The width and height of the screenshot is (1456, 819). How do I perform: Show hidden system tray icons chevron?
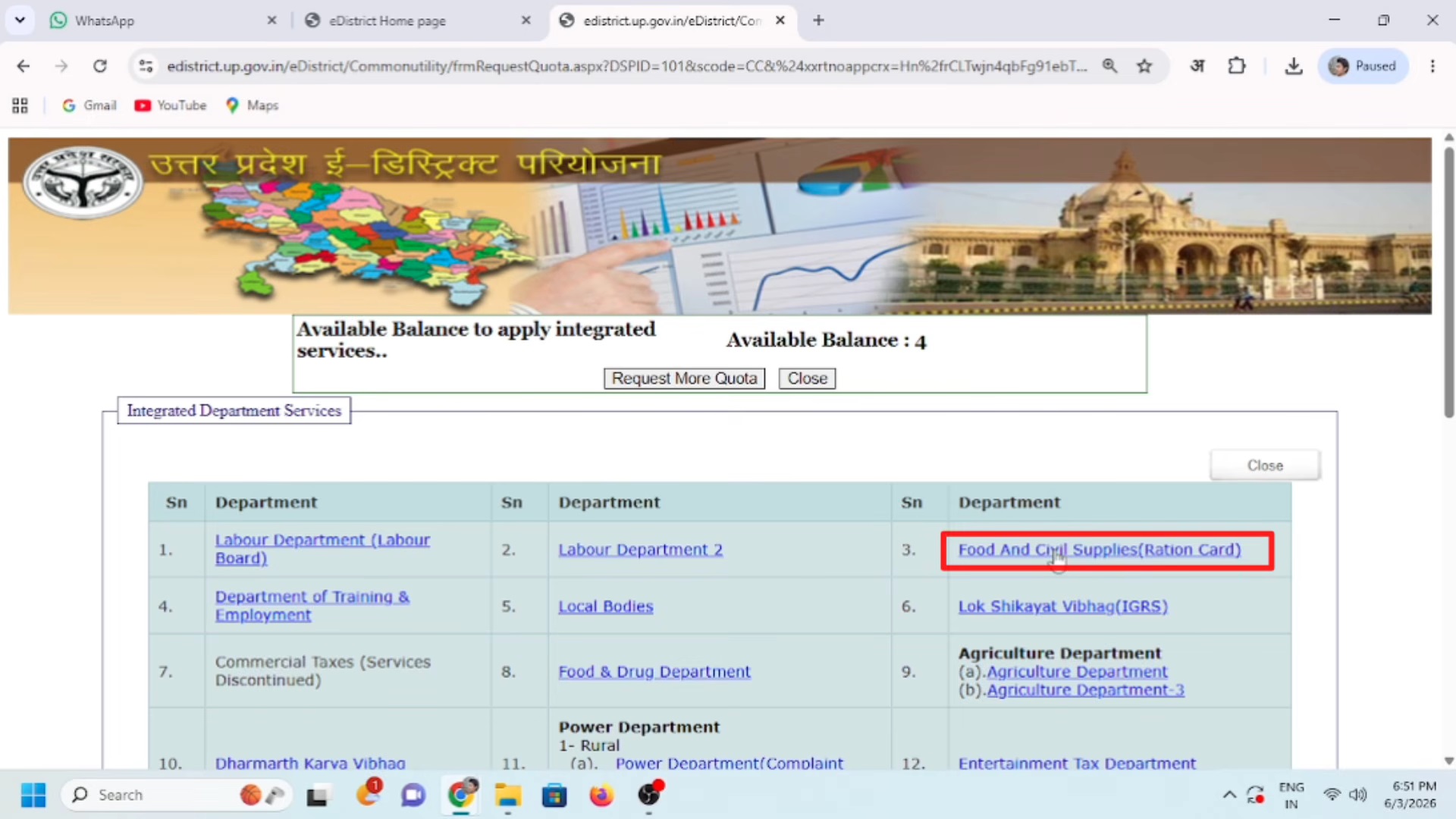pos(1228,795)
